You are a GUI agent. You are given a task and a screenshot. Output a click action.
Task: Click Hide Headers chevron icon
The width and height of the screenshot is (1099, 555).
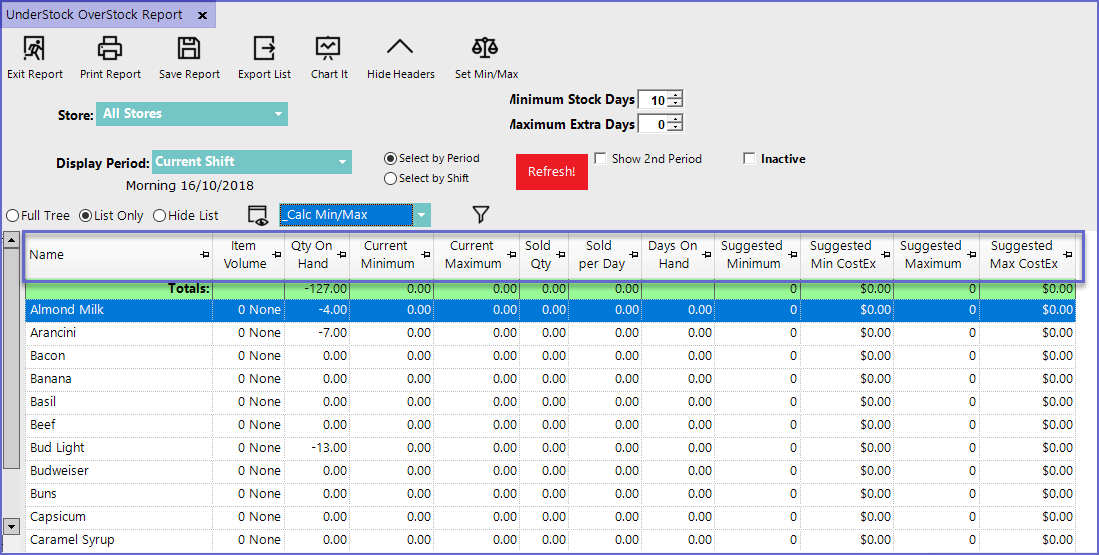400,48
